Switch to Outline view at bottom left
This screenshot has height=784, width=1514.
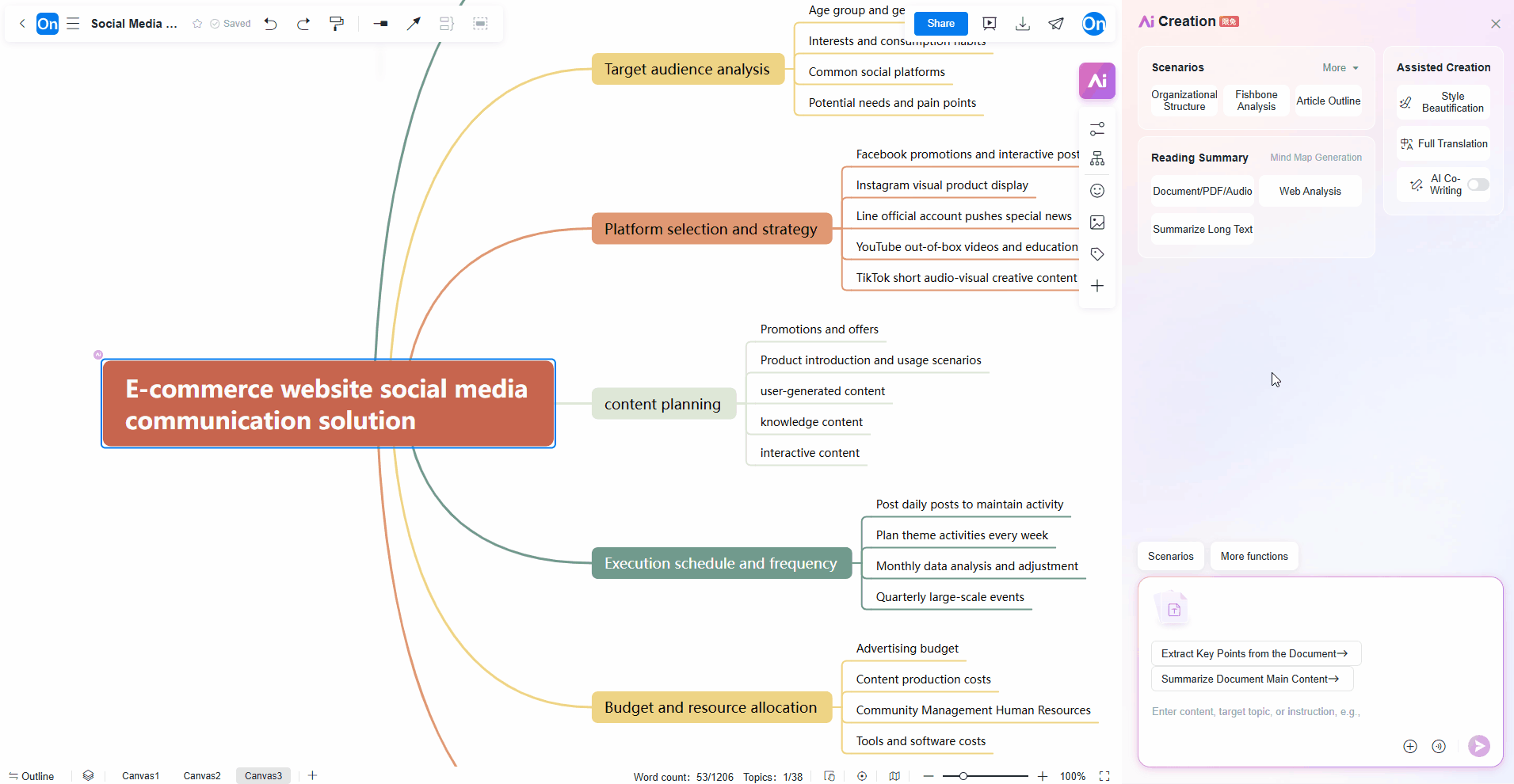click(32, 775)
